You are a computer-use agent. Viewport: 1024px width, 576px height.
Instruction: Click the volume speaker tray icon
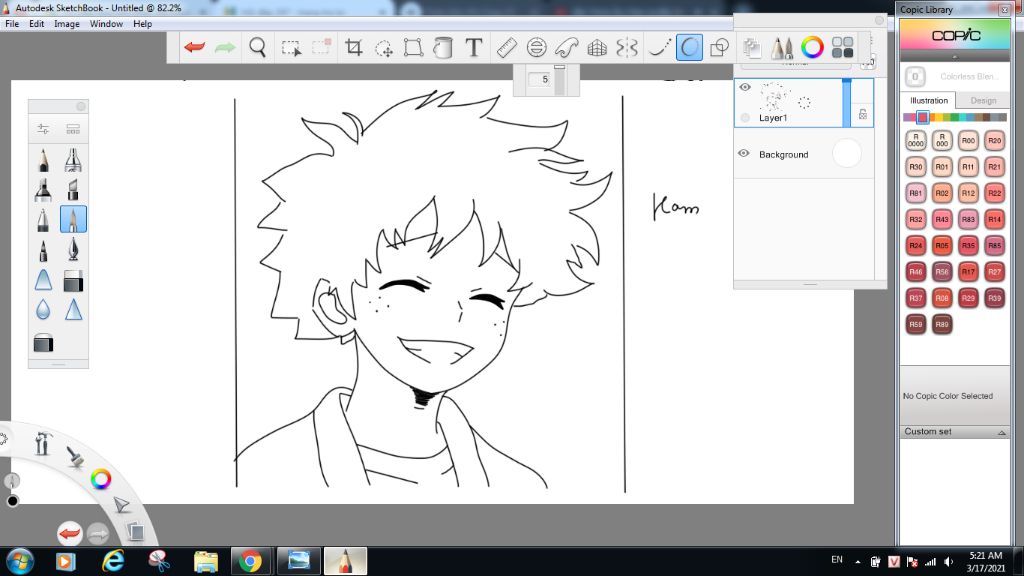tap(948, 562)
